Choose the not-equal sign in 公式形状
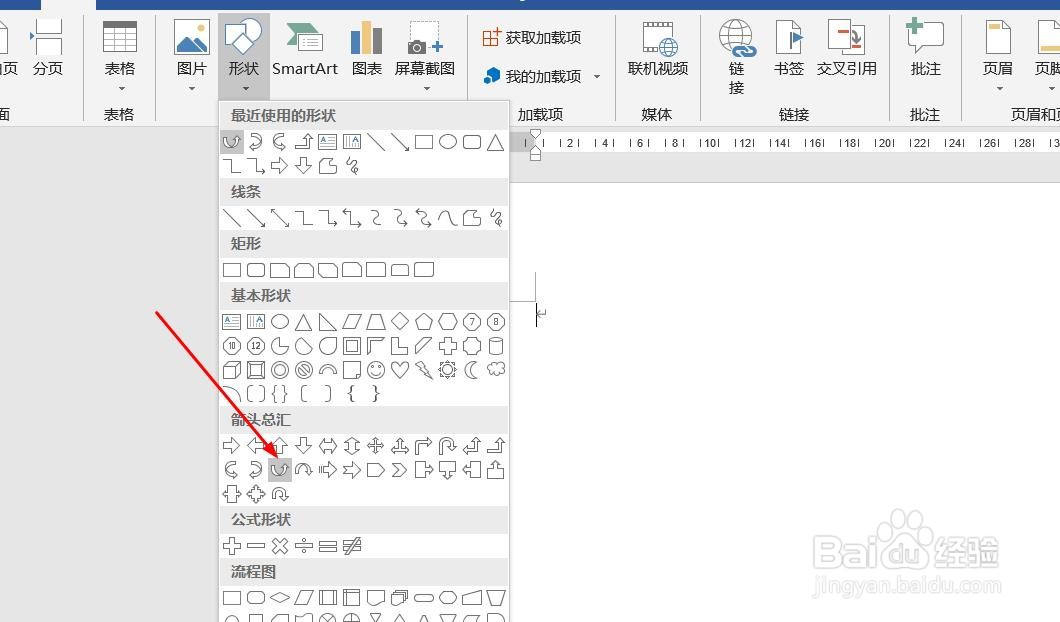Viewport: 1060px width, 622px height. click(x=352, y=546)
